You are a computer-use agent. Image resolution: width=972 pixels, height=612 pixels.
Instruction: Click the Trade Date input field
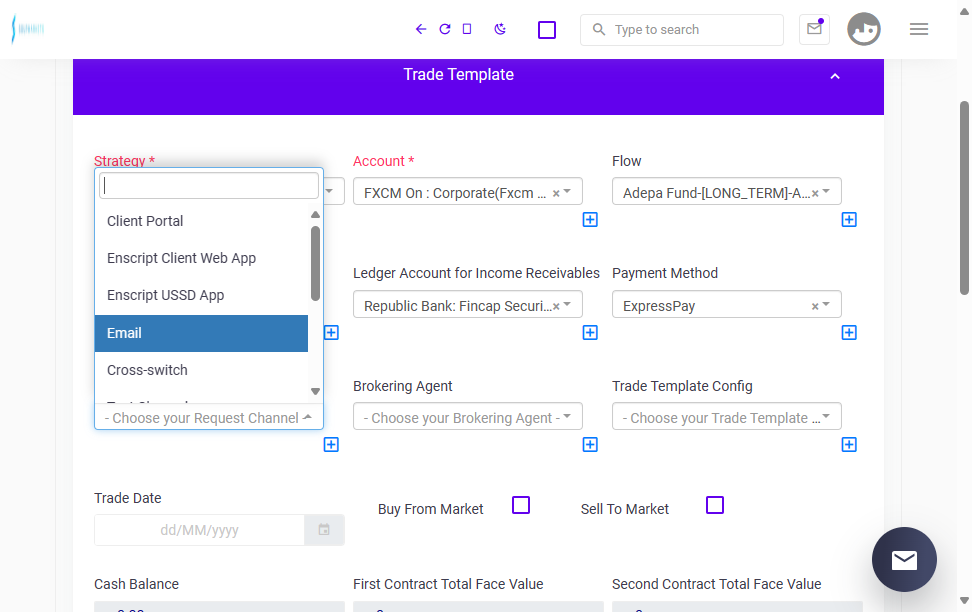(199, 530)
